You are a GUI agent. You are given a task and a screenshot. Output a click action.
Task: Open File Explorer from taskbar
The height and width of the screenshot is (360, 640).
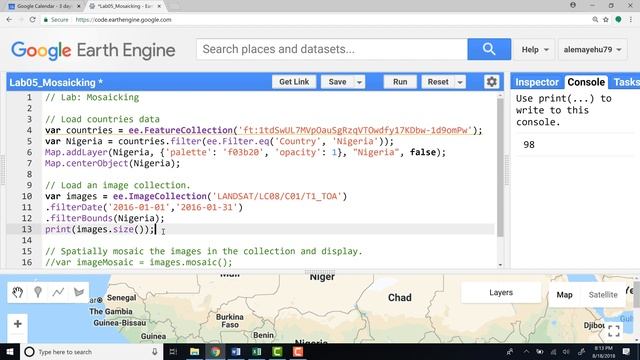coord(195,351)
